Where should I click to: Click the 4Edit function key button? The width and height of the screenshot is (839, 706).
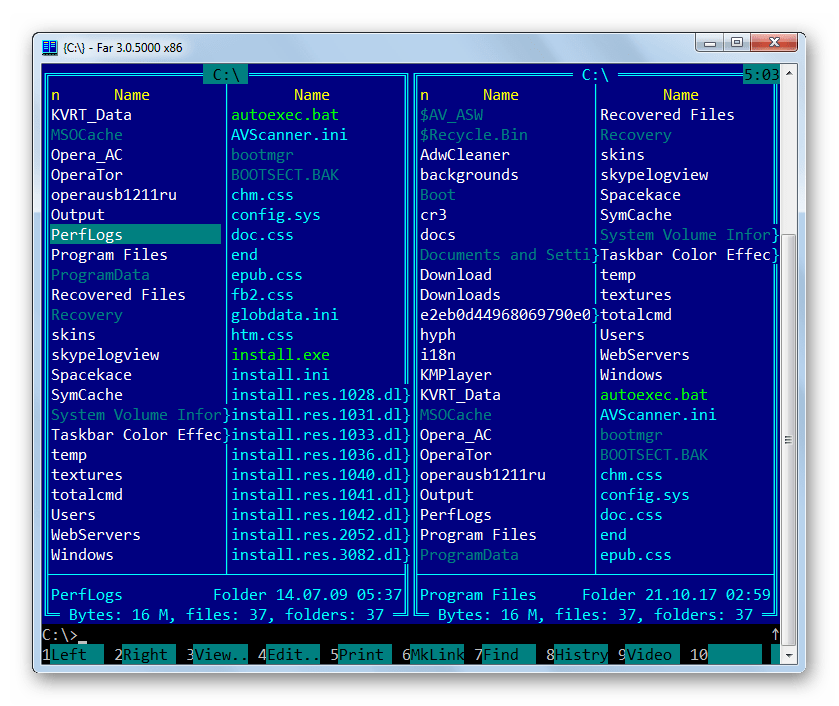[x=289, y=655]
